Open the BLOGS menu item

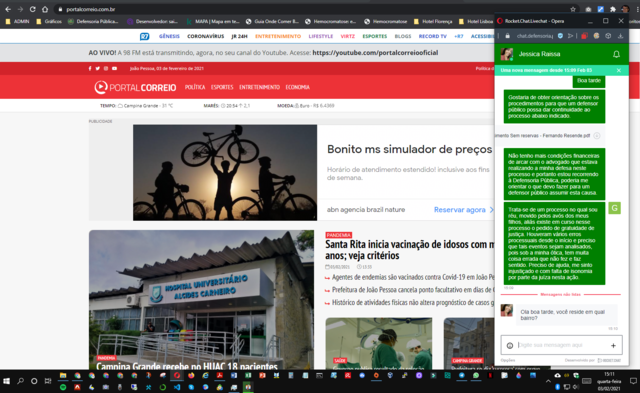click(x=403, y=36)
